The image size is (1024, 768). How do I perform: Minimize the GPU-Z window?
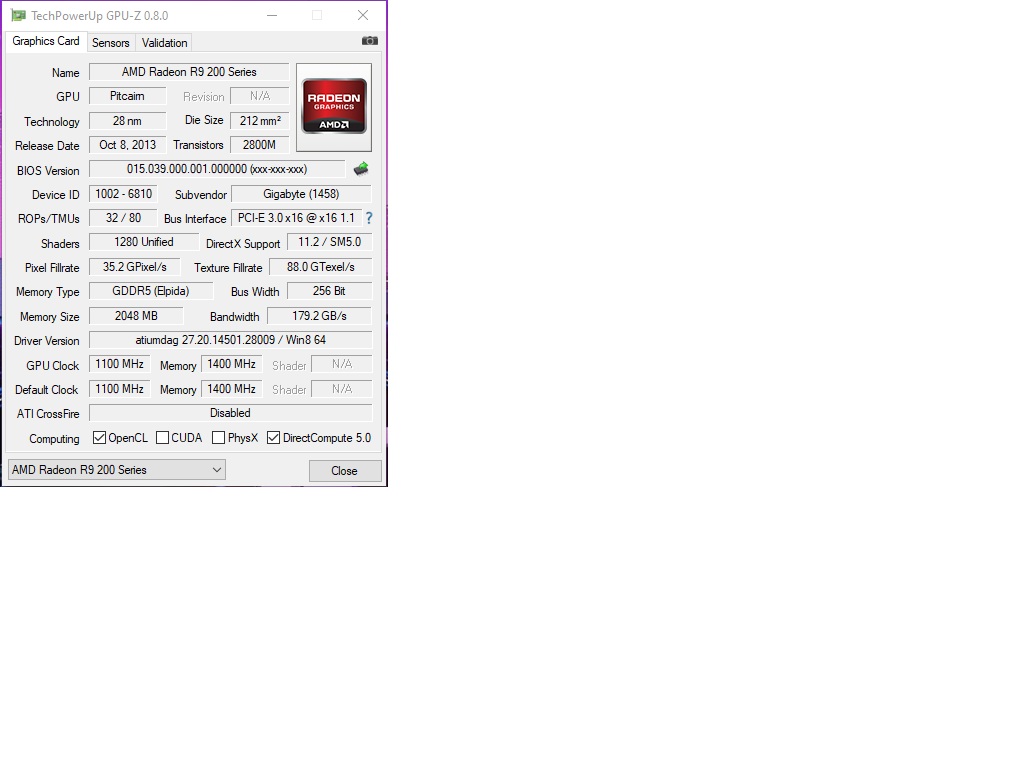(x=272, y=15)
